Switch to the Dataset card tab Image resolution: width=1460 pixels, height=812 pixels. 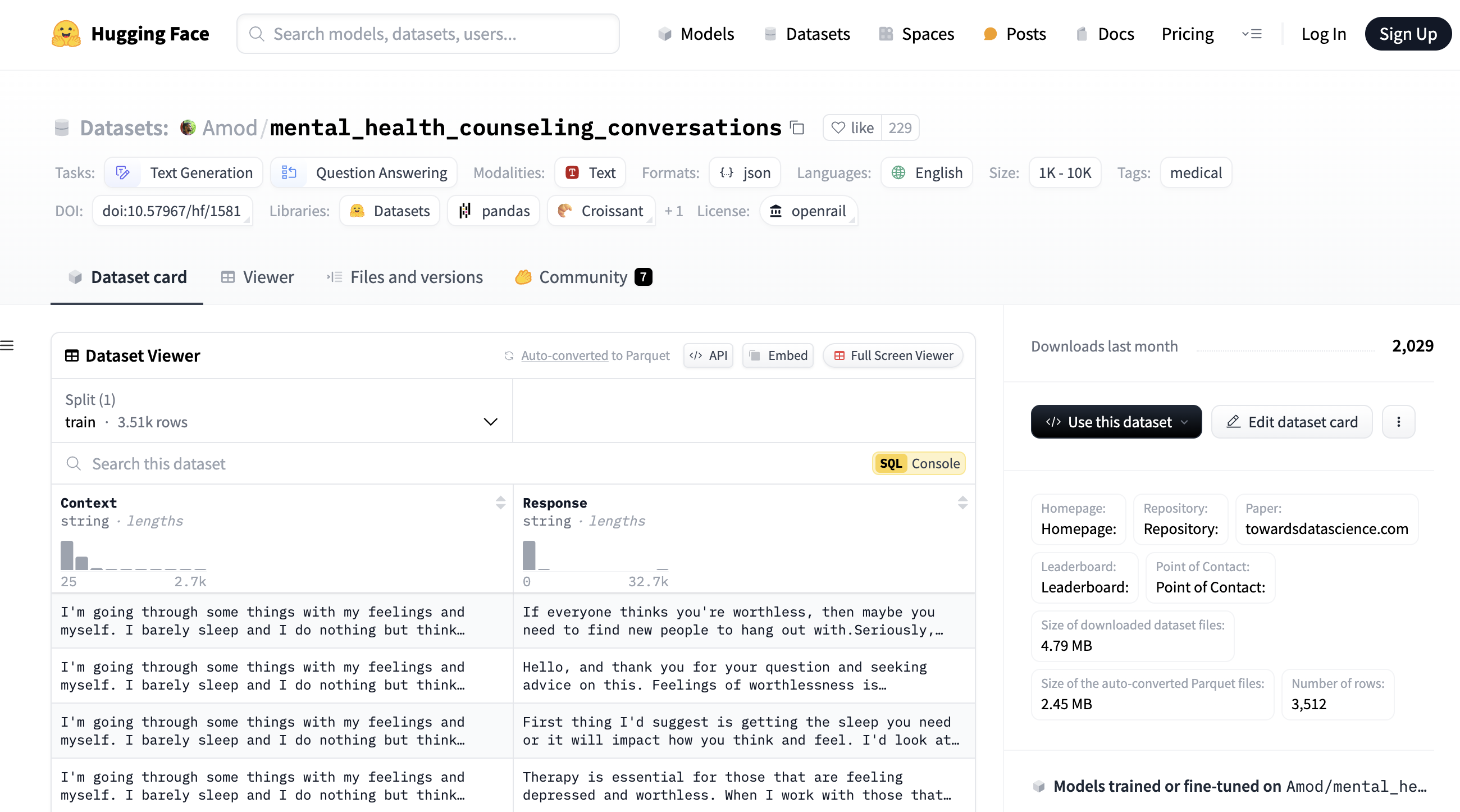127,277
